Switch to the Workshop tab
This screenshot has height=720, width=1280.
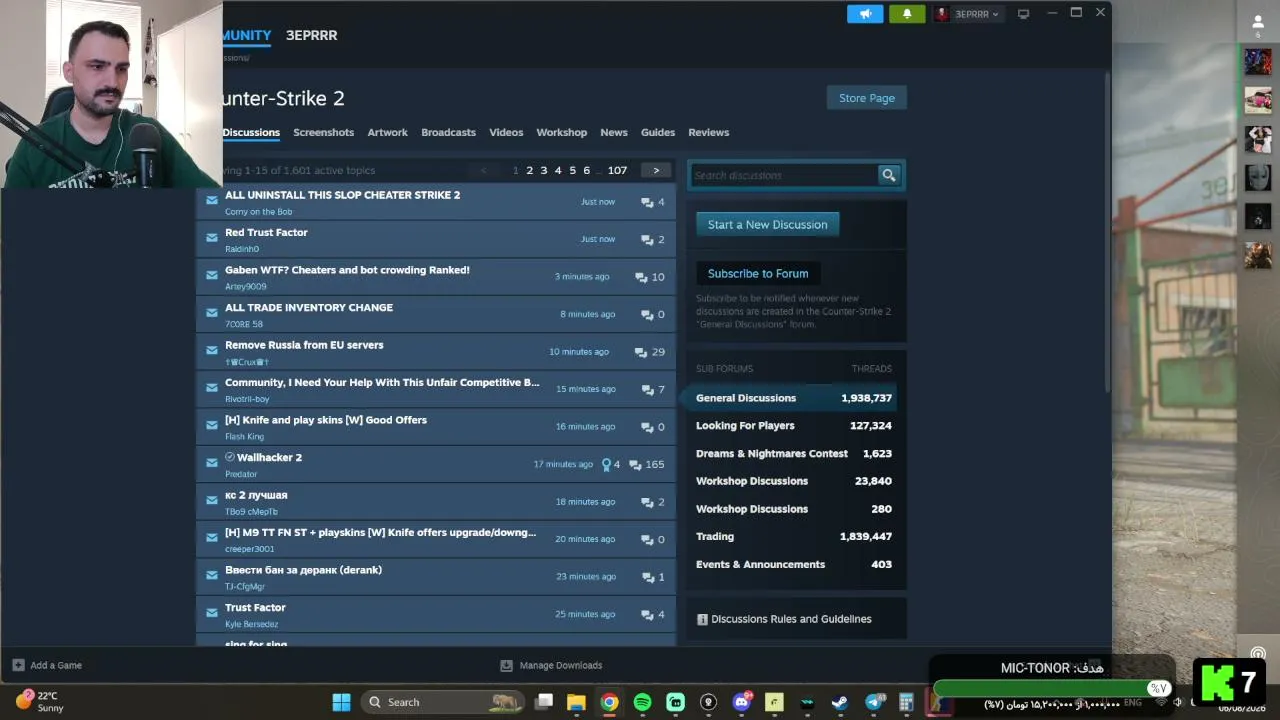click(x=561, y=132)
